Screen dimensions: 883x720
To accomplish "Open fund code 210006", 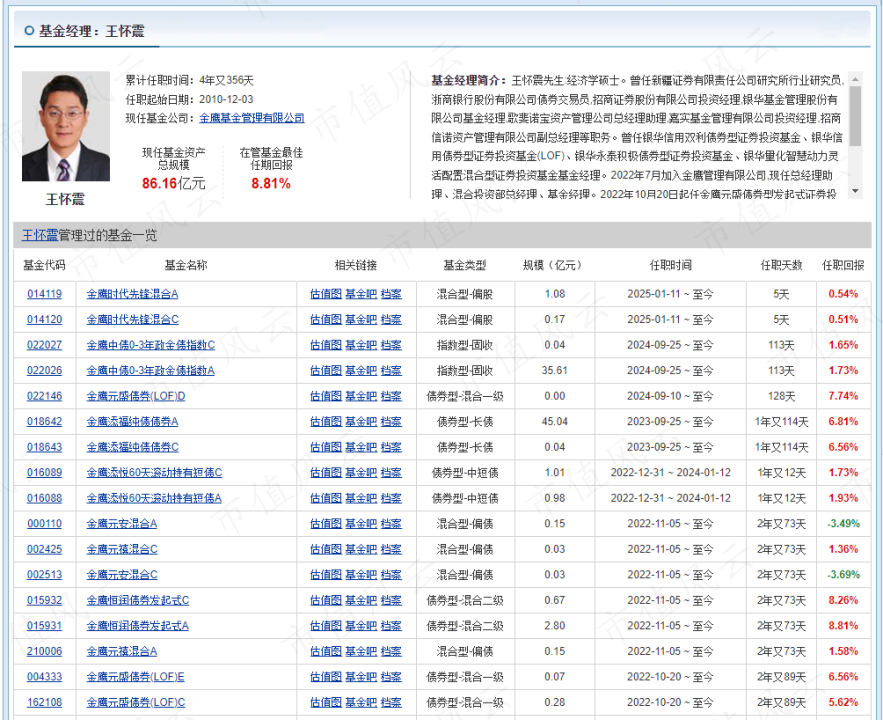I will [44, 651].
